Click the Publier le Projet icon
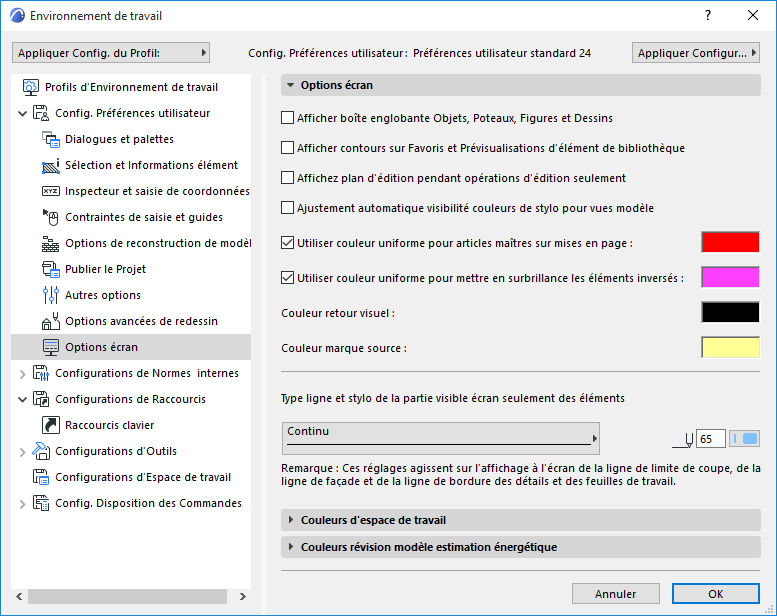 51,269
